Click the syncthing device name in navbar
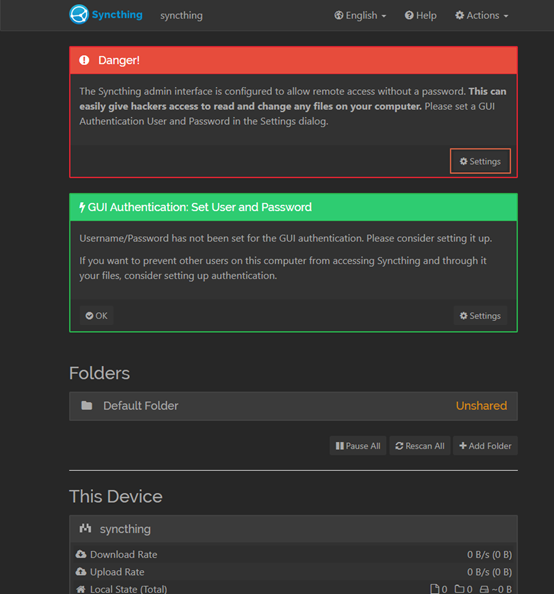 tap(182, 16)
